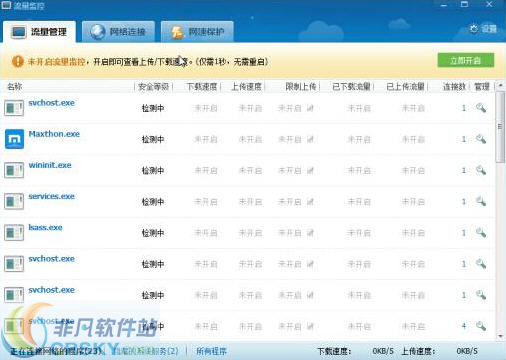
Task: Click 未开启 uploaded traffic for Maxthon.exe
Action: coord(413,139)
